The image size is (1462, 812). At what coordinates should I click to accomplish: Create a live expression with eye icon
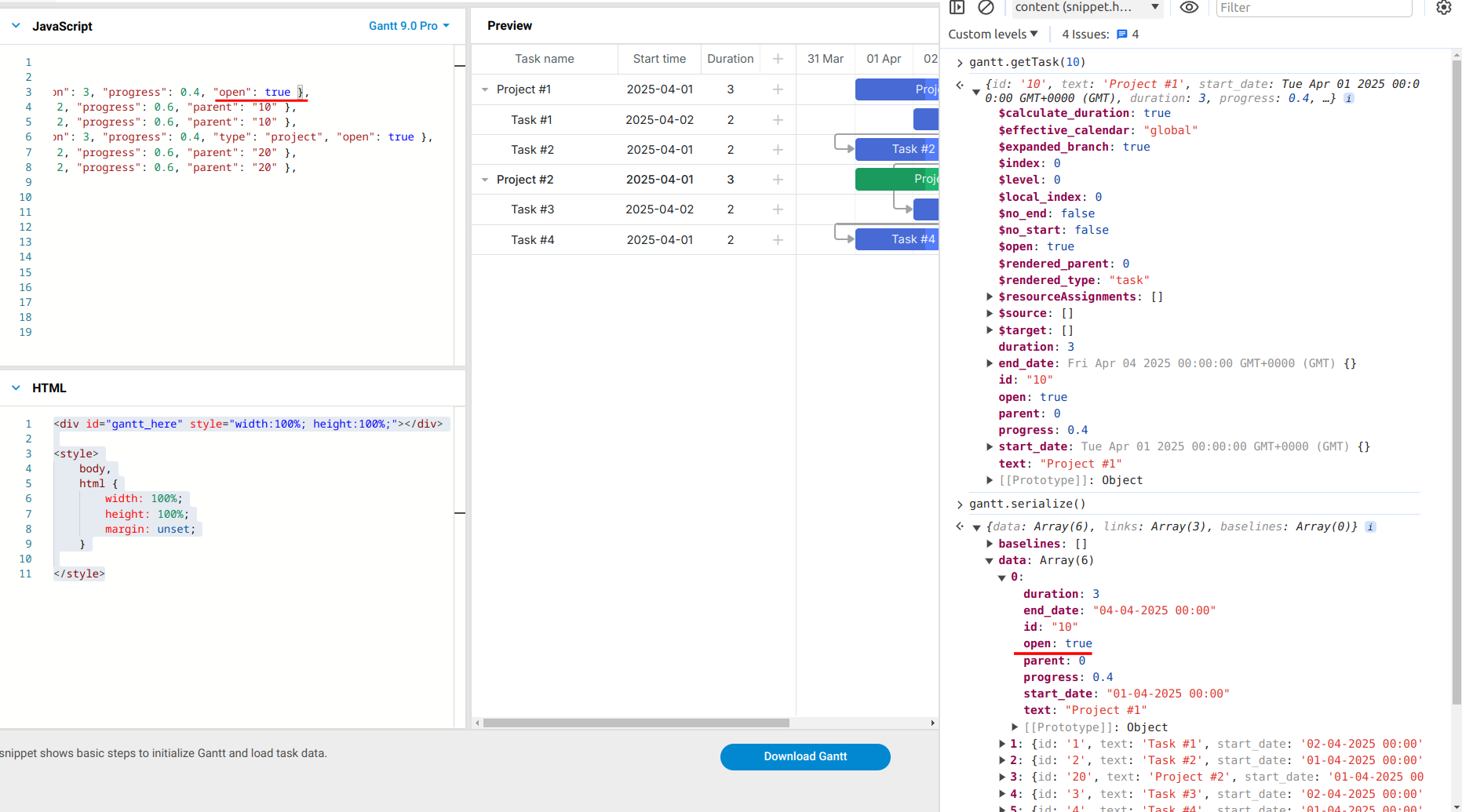coord(1189,8)
